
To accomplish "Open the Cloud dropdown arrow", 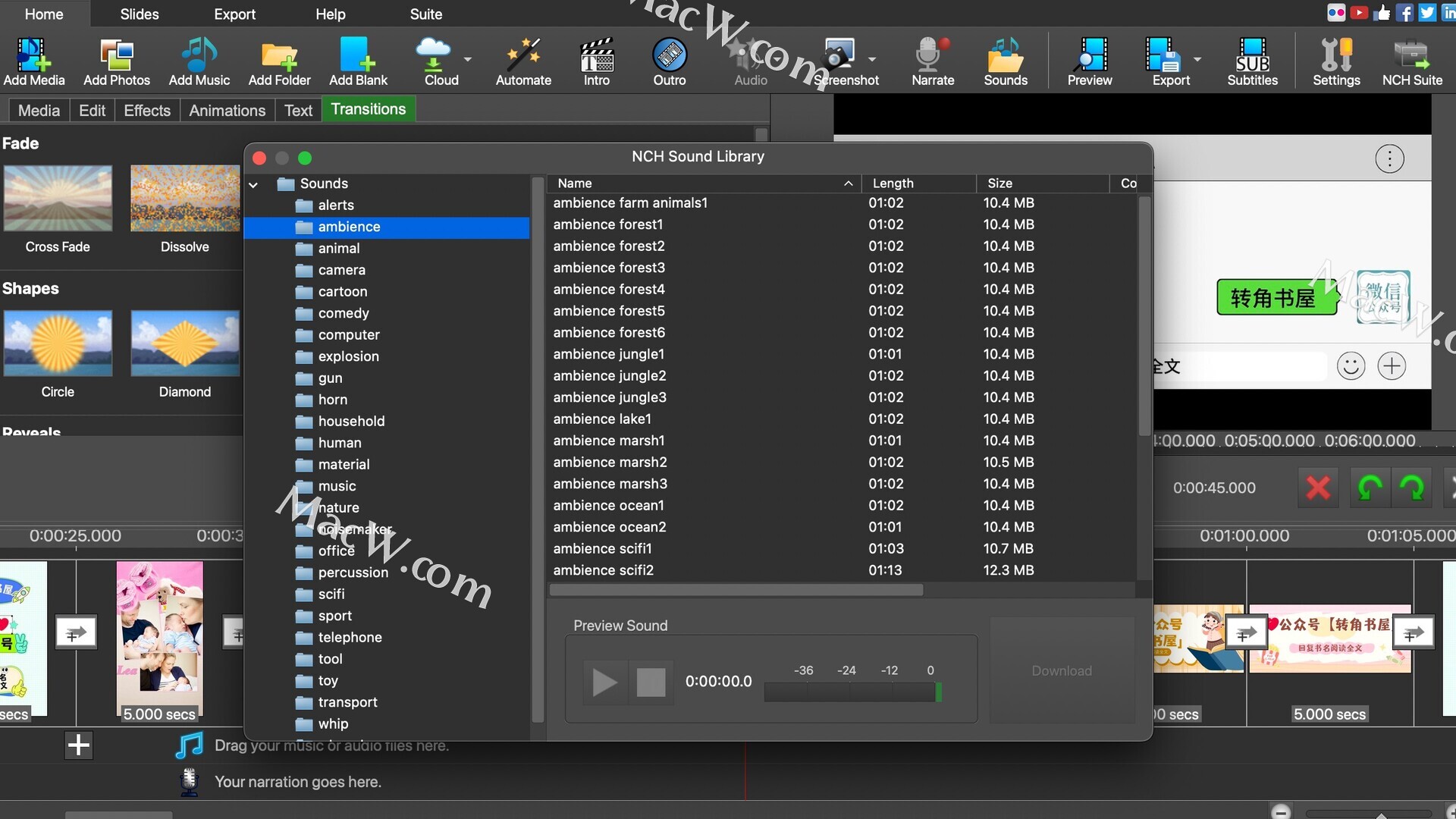I will pos(468,59).
